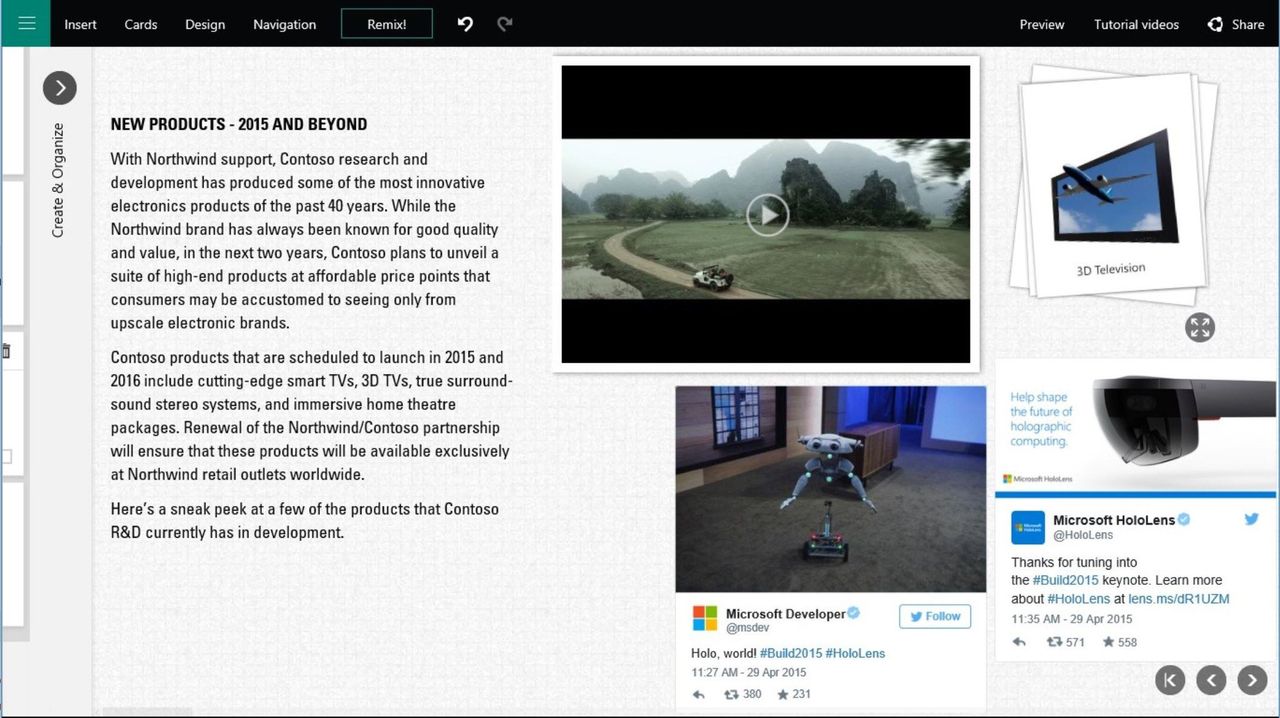Jump to the first section
Screen dimensions: 1280x718
coord(1170,680)
